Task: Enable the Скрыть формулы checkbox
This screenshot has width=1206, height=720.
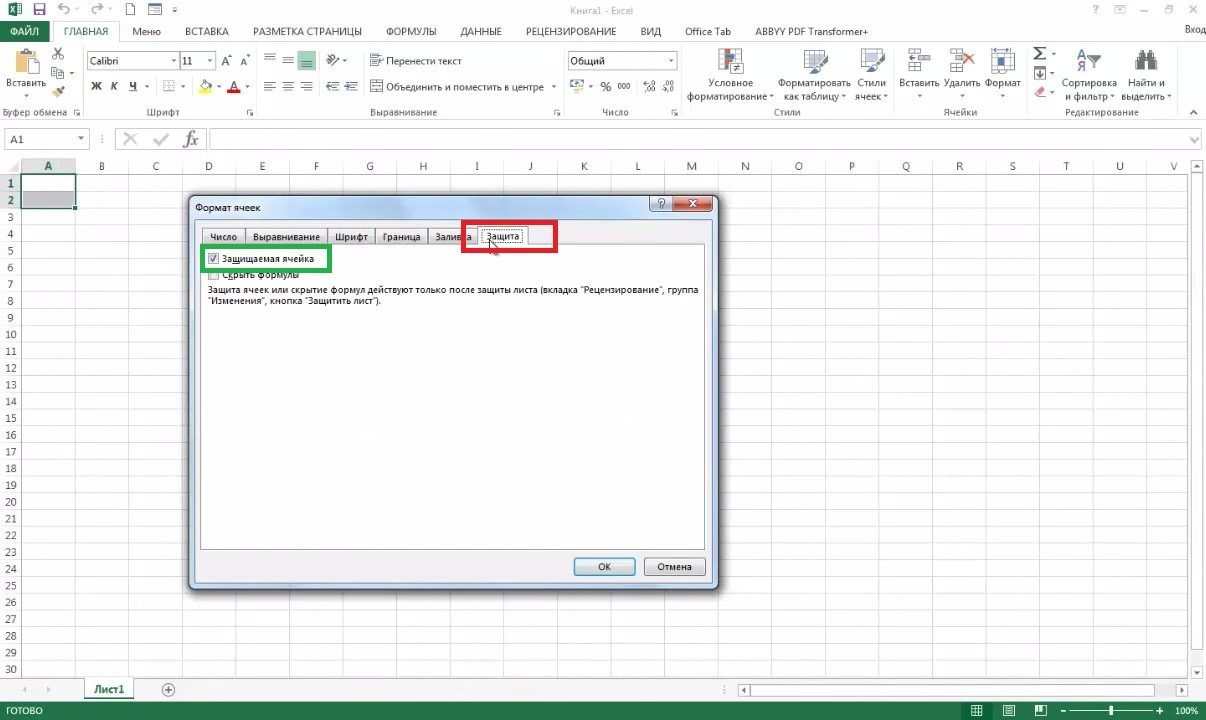Action: pos(213,274)
